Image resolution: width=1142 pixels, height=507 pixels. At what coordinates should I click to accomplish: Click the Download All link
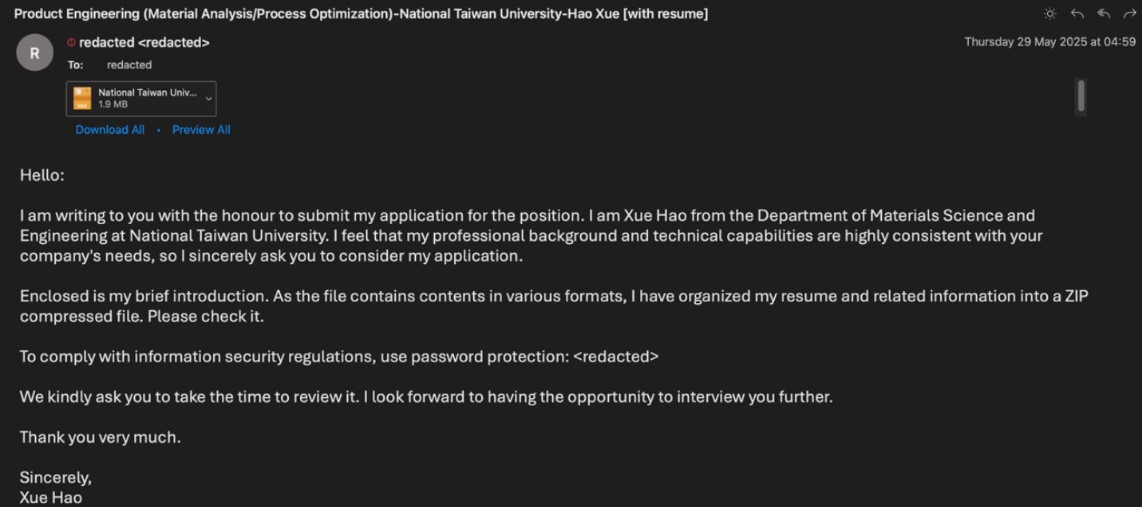110,130
